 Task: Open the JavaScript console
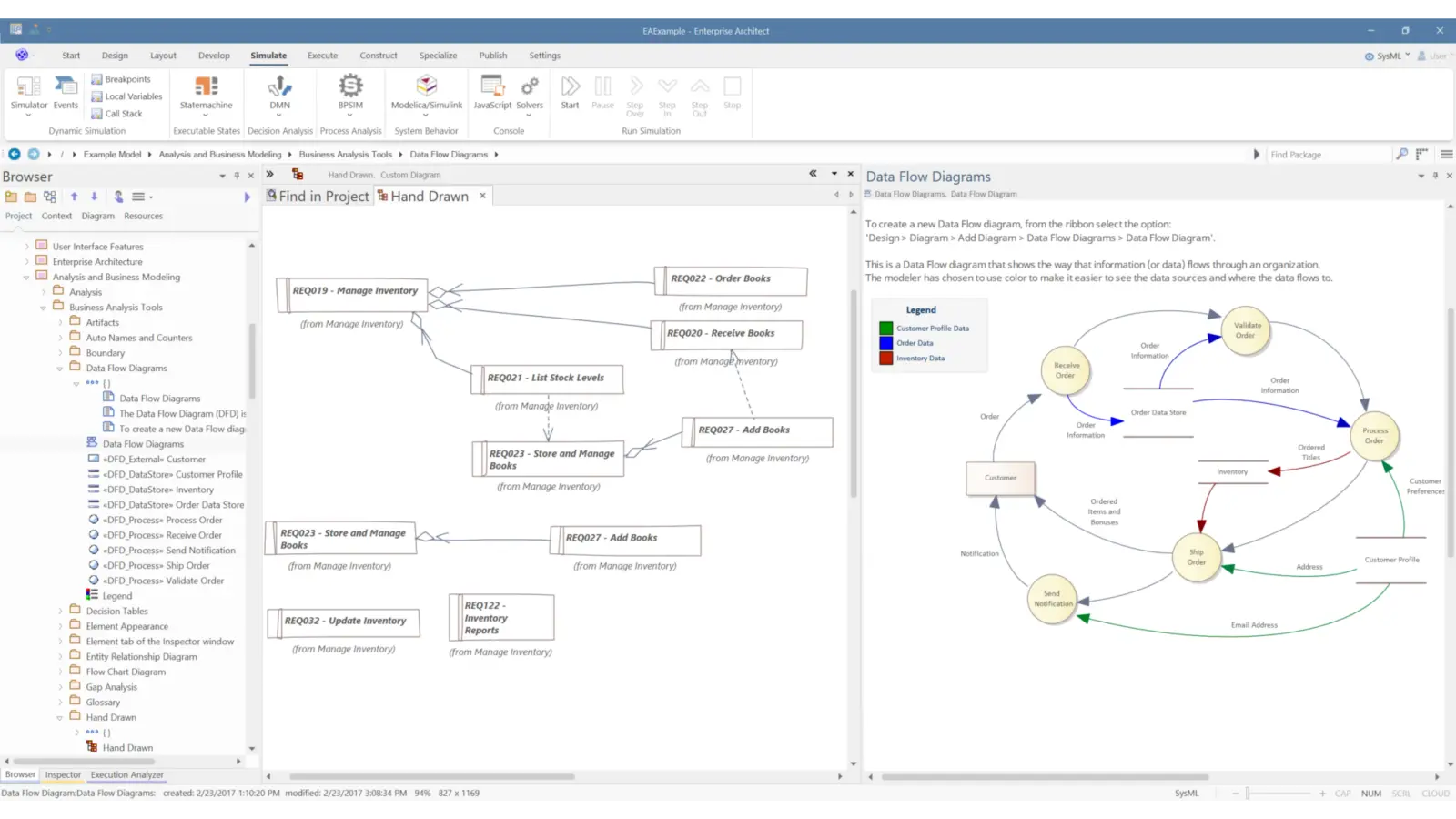pyautogui.click(x=491, y=91)
